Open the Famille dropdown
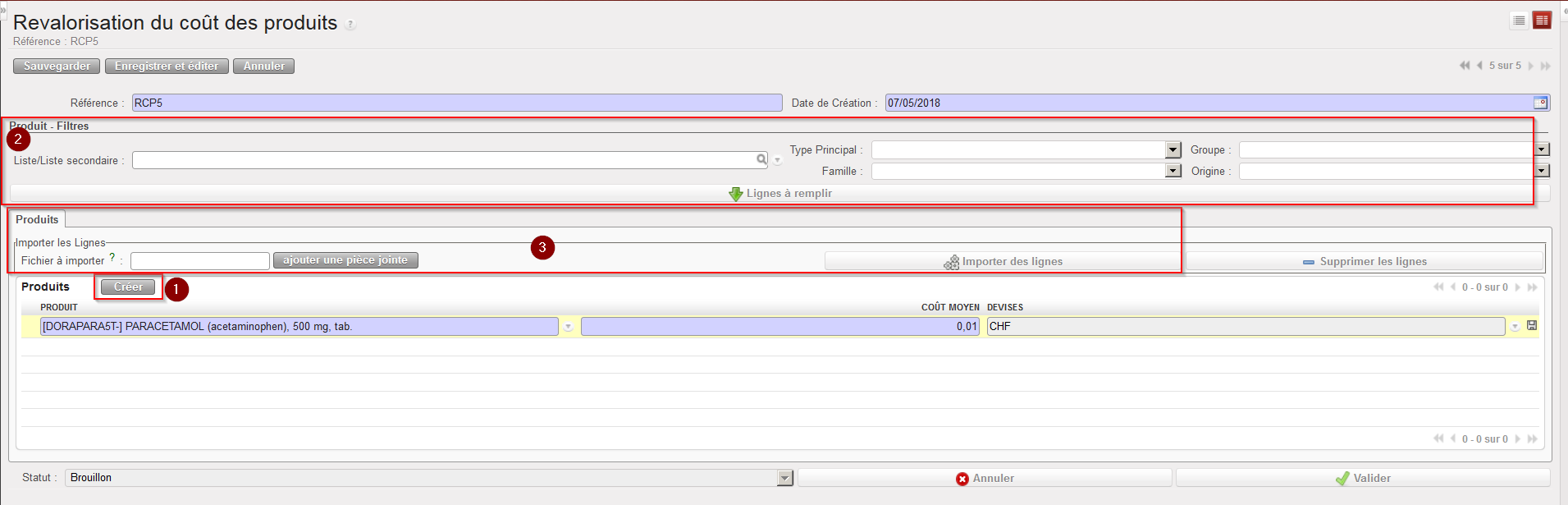 pyautogui.click(x=1173, y=171)
